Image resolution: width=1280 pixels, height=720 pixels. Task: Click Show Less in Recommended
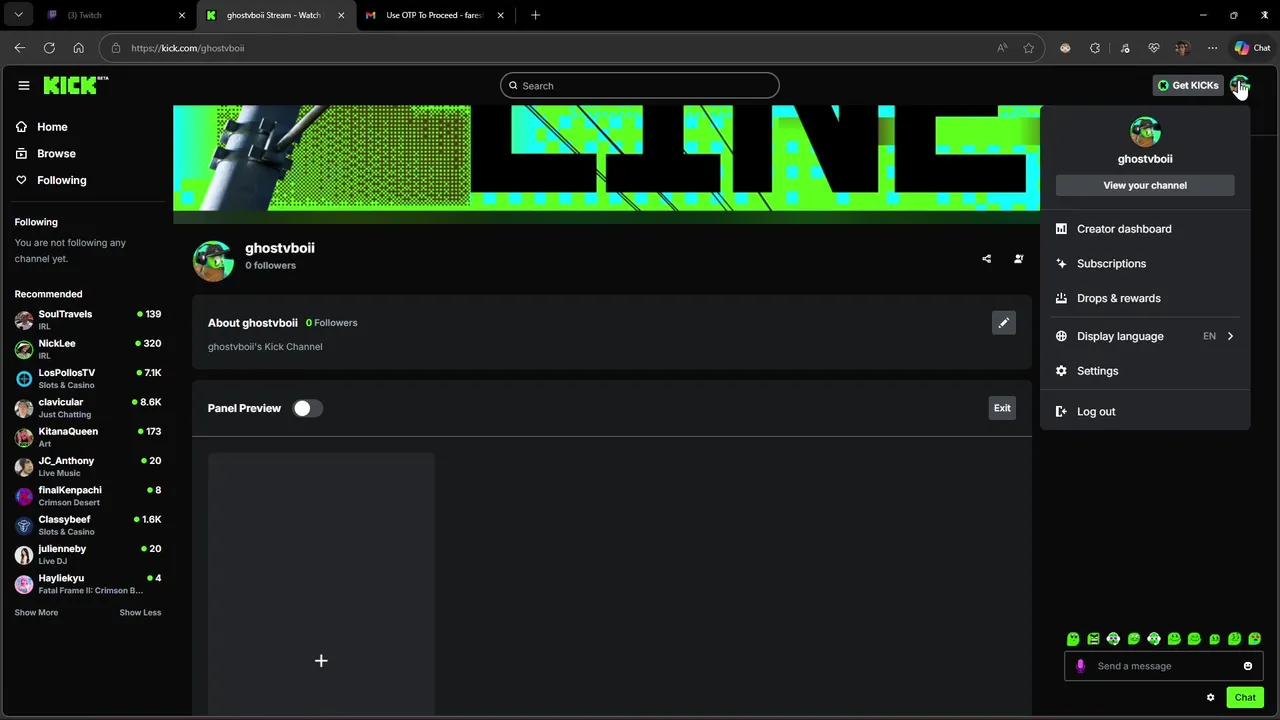coord(140,613)
